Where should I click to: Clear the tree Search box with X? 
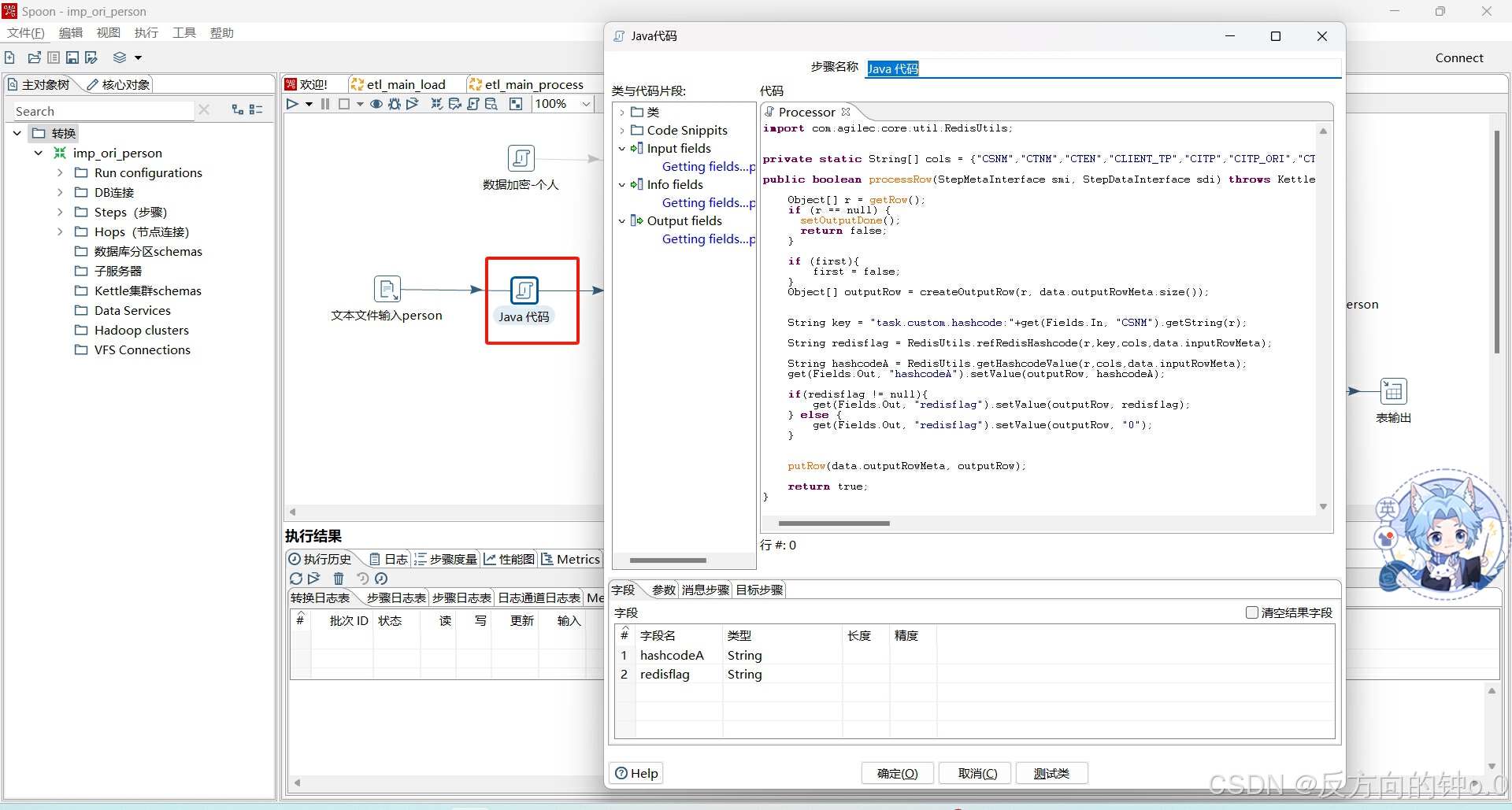pyautogui.click(x=204, y=110)
